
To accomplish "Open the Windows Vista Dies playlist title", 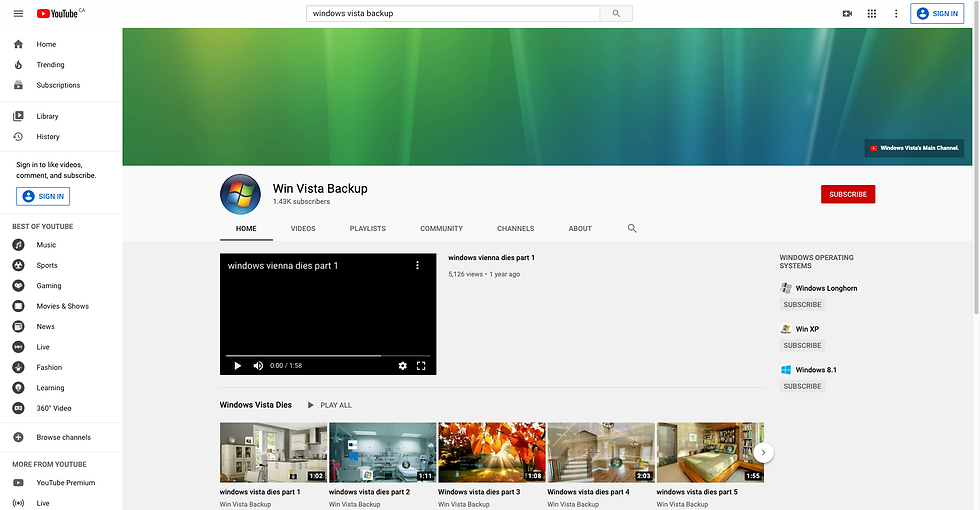I will pos(256,405).
